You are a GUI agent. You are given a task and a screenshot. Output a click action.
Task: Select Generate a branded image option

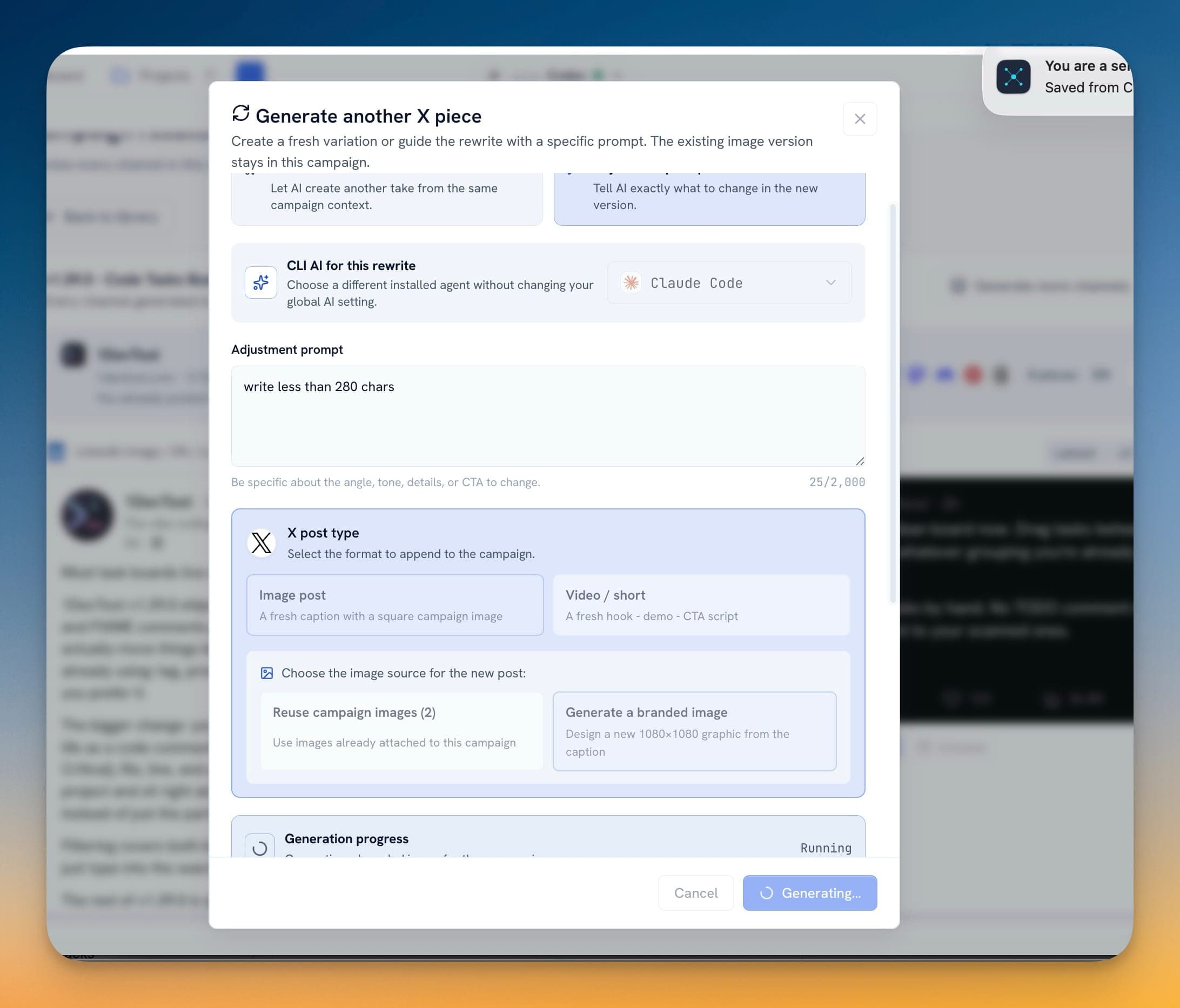(x=694, y=731)
